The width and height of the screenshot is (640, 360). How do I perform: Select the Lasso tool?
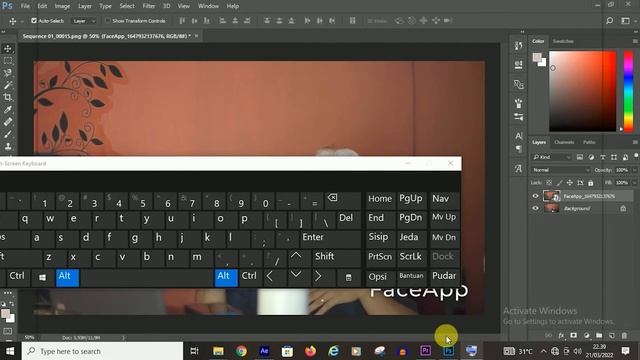point(8,73)
